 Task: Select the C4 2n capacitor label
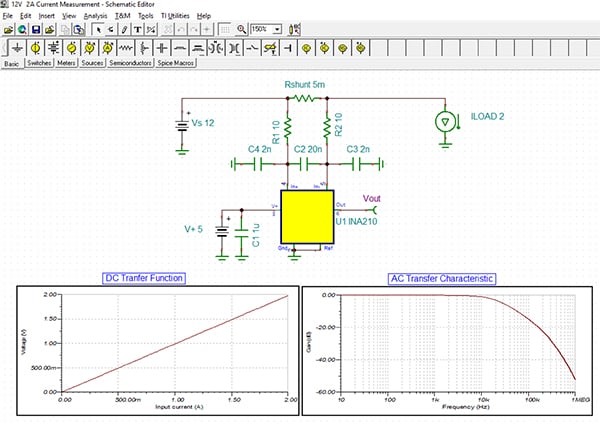coord(259,149)
